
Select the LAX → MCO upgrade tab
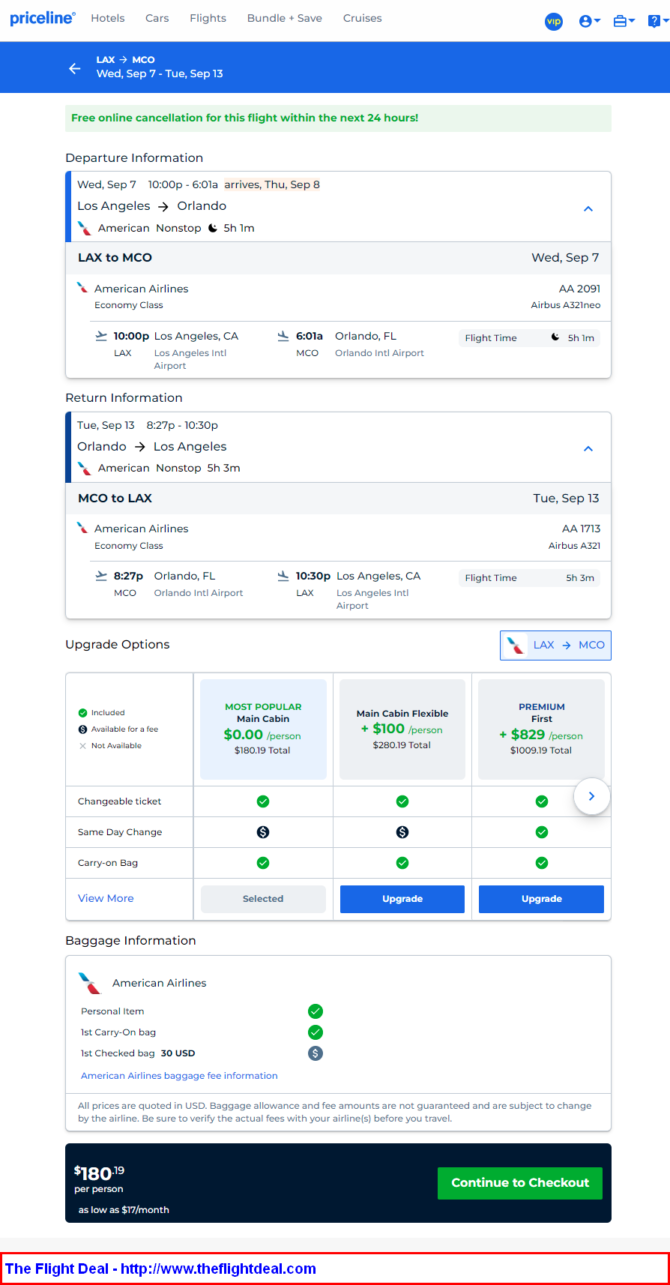pyautogui.click(x=555, y=645)
